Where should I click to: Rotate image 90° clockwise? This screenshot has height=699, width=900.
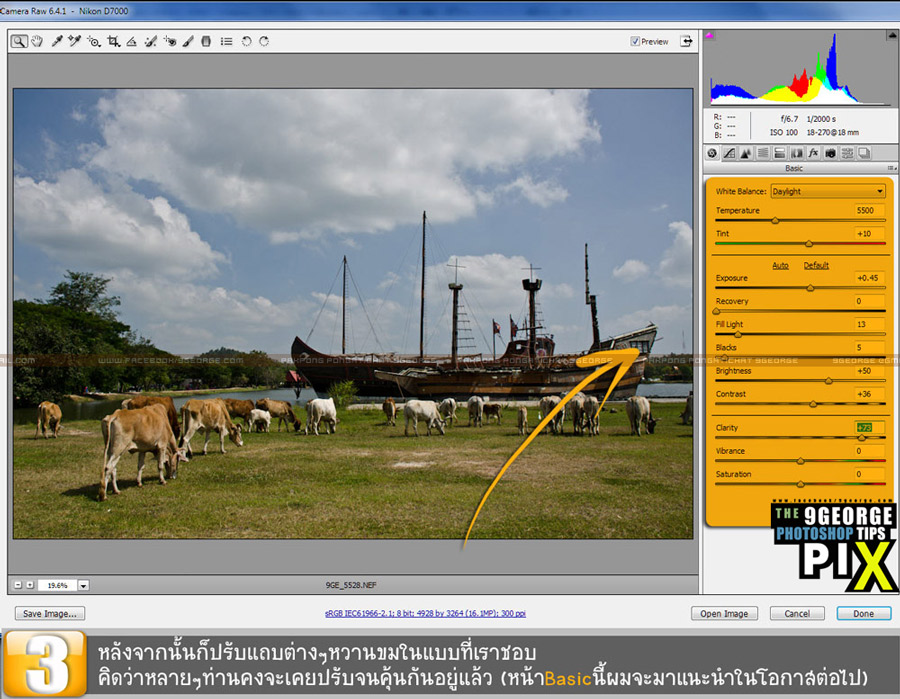click(x=264, y=41)
